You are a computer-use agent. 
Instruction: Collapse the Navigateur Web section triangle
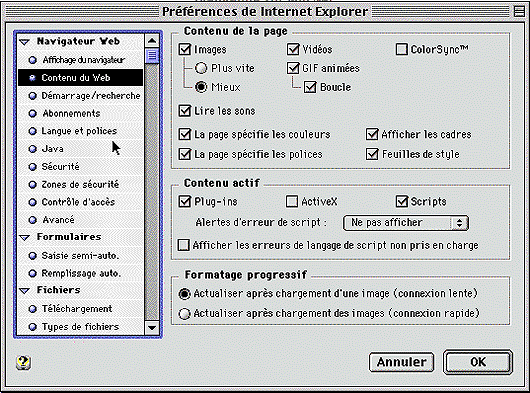[x=24, y=42]
